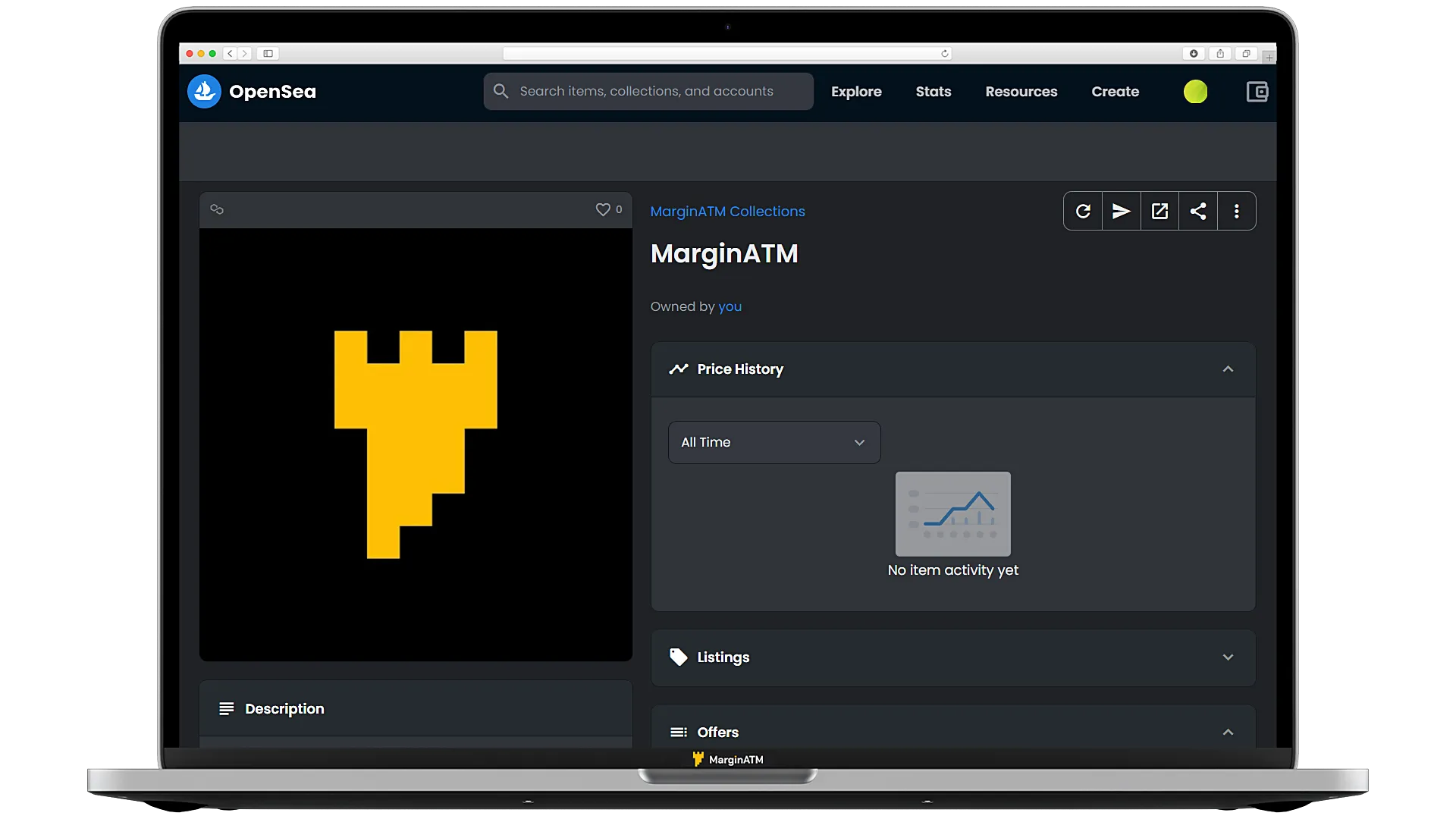Click the OpenSea logo icon
This screenshot has width=1456, height=819.
point(204,92)
